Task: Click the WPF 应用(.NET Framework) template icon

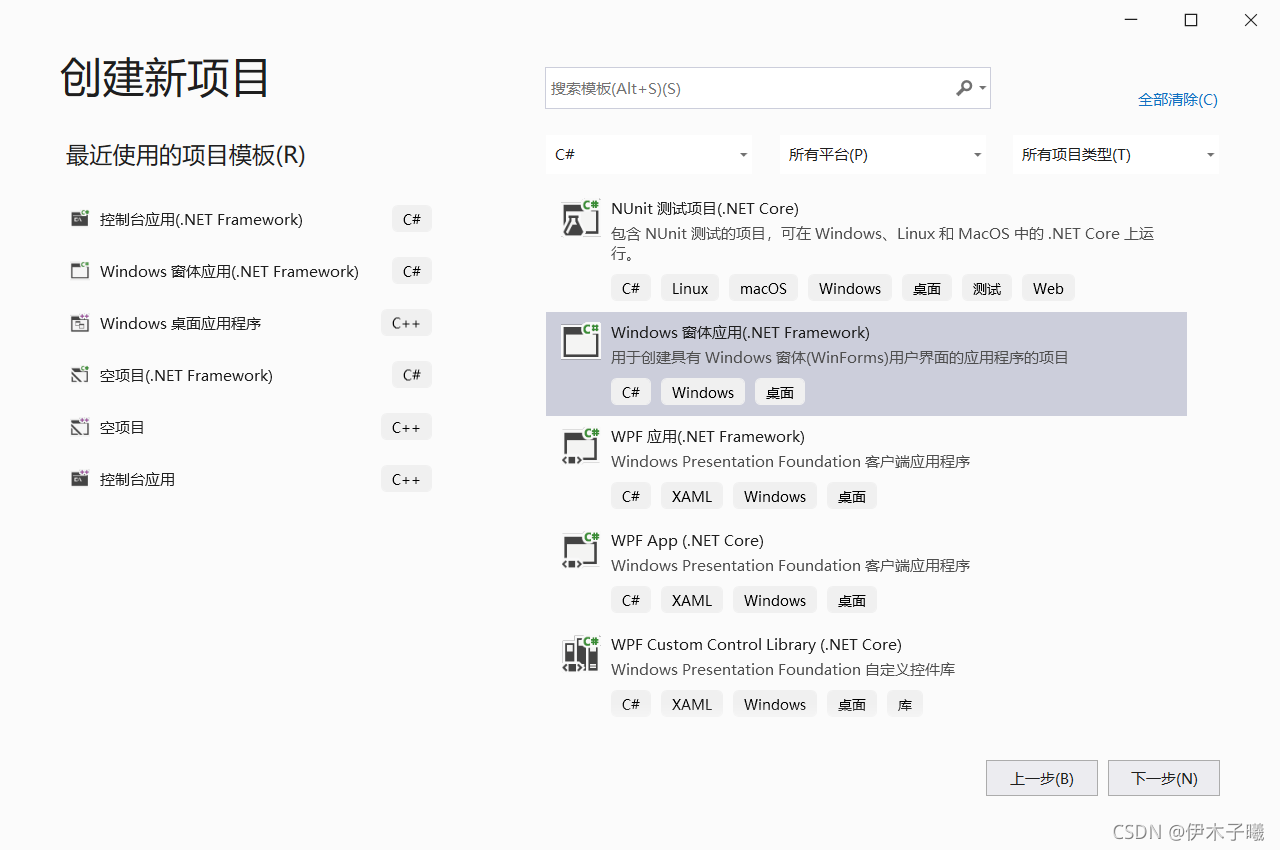Action: coord(581,446)
